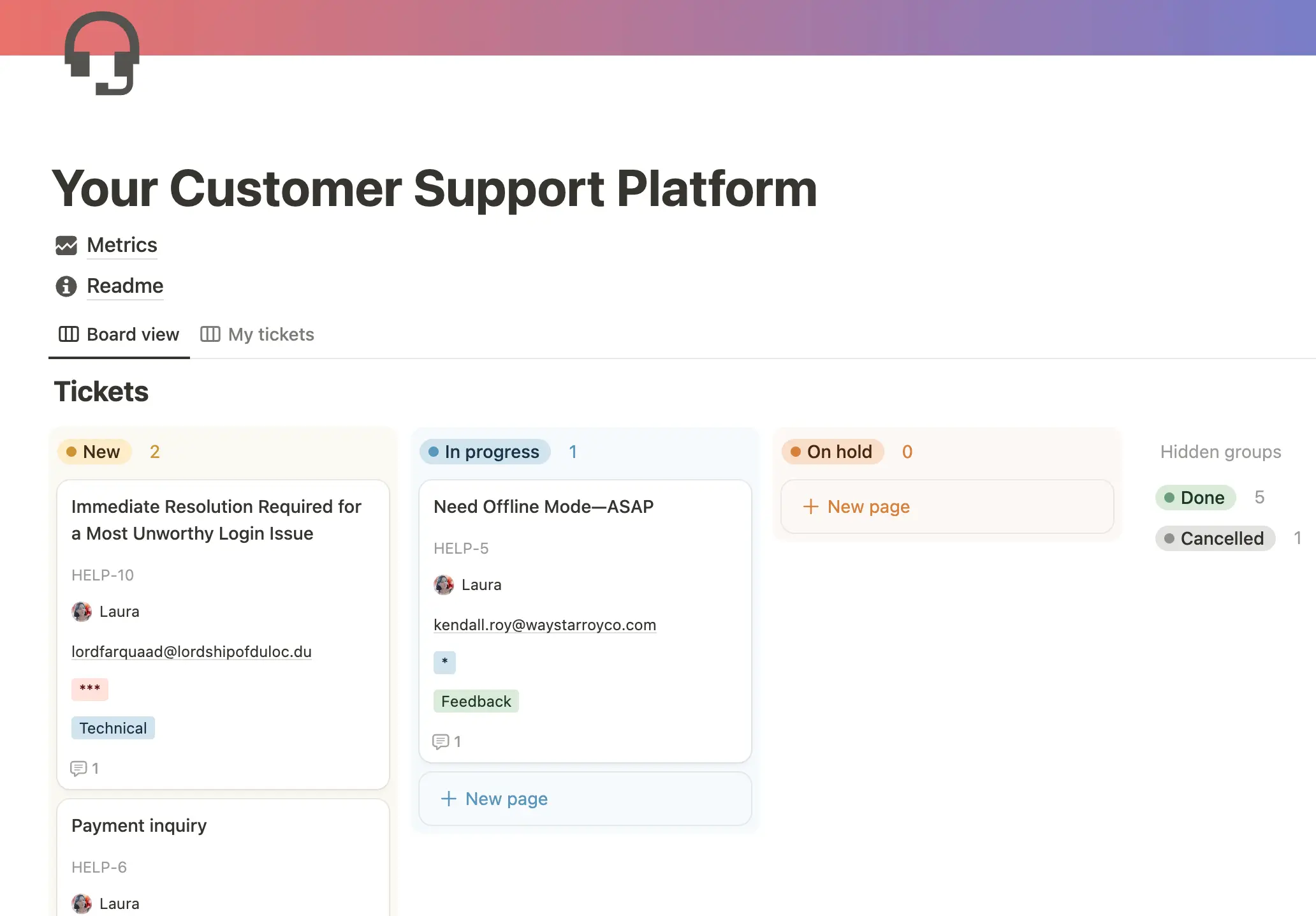Switch to My tickets tab
Viewport: 1316px width, 916px height.
[x=270, y=334]
